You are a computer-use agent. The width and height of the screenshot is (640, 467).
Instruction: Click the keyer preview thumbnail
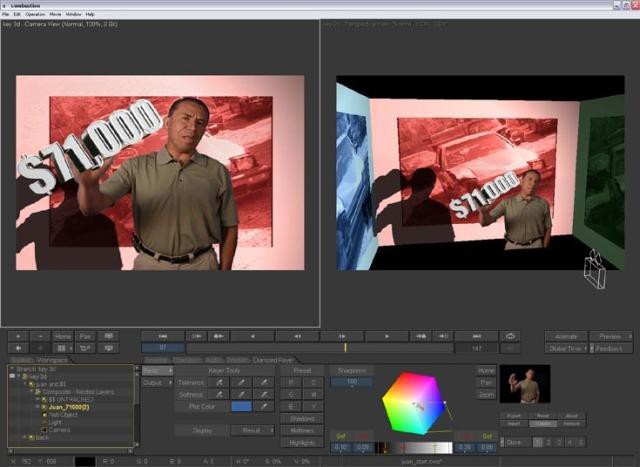(x=527, y=384)
